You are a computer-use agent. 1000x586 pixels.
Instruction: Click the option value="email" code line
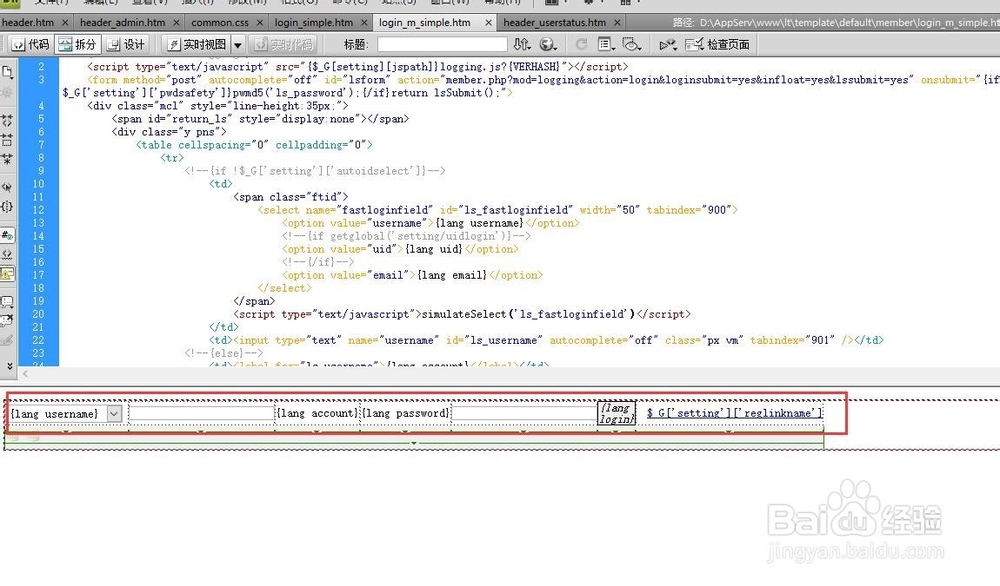(412, 275)
